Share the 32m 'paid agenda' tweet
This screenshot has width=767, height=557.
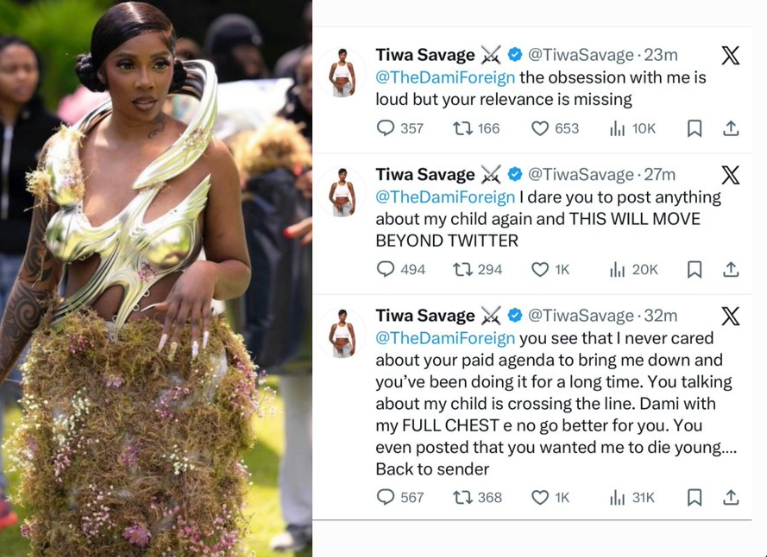[x=731, y=497]
